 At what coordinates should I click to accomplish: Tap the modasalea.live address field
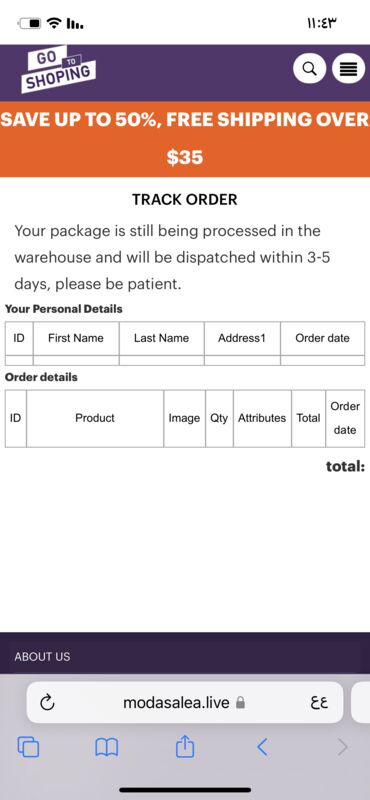(x=185, y=703)
